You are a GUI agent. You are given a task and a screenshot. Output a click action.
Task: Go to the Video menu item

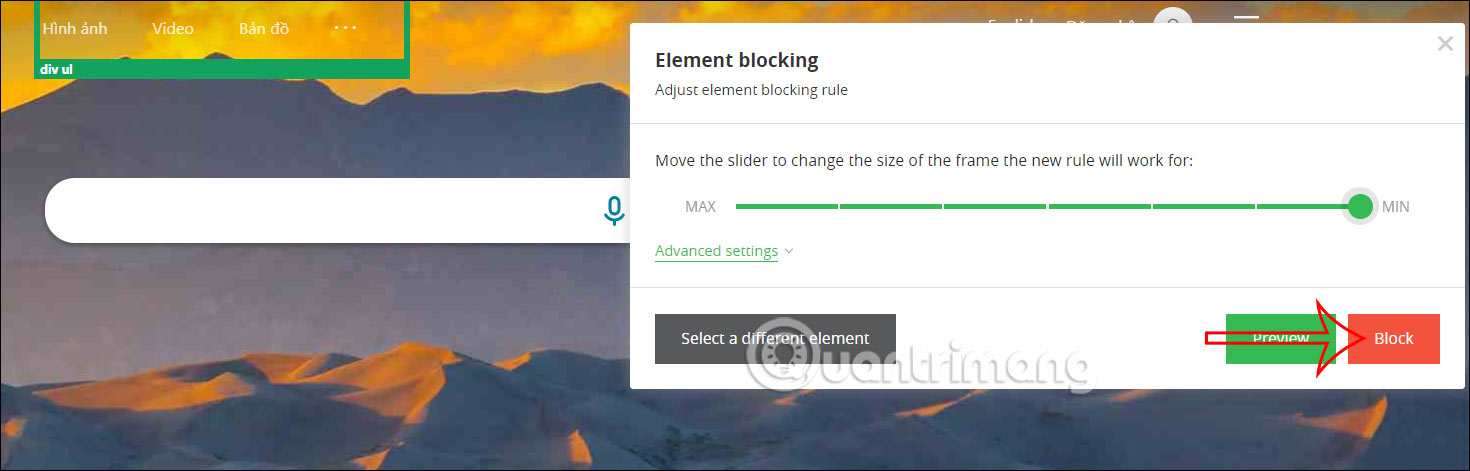tap(173, 28)
